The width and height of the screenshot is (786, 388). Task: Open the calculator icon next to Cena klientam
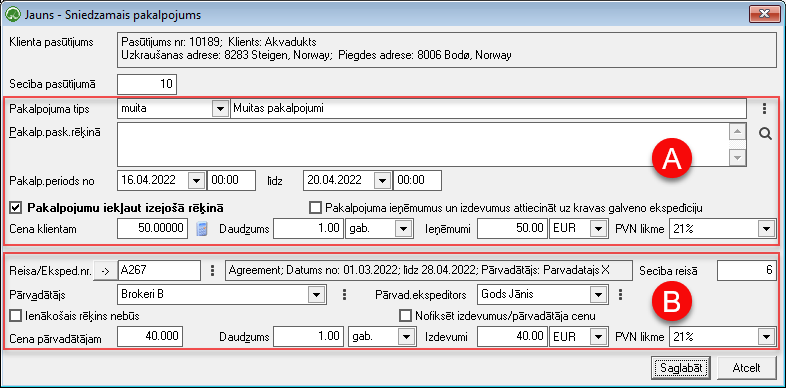click(202, 229)
